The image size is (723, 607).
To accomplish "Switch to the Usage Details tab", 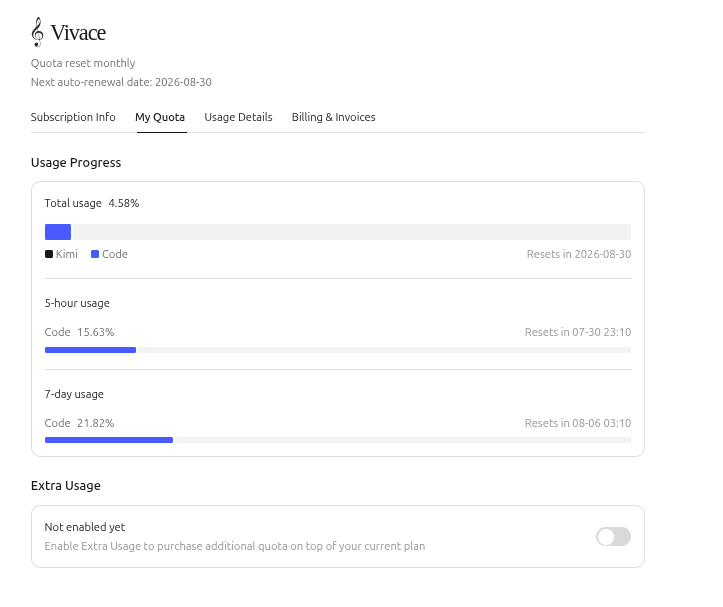I will (x=238, y=117).
